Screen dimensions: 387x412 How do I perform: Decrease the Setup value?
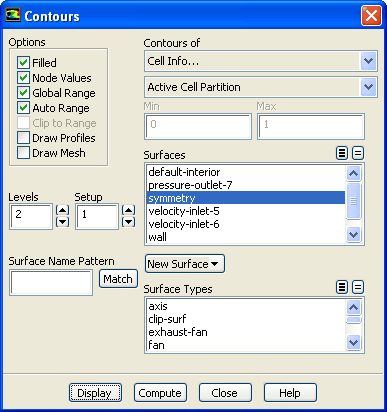point(128,222)
